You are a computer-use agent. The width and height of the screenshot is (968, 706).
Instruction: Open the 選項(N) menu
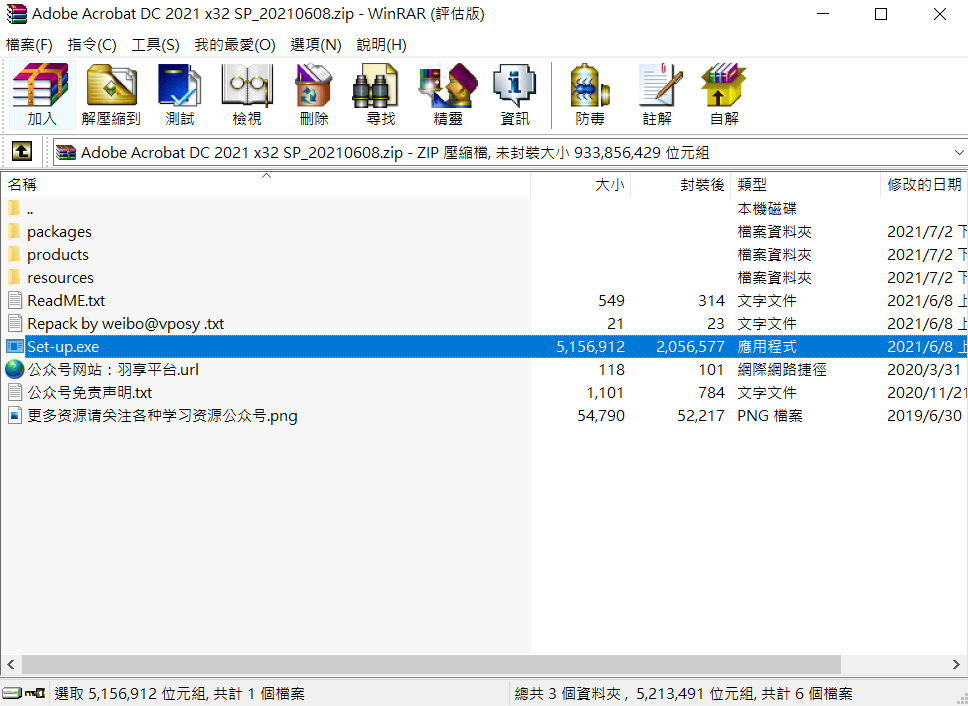(x=315, y=44)
